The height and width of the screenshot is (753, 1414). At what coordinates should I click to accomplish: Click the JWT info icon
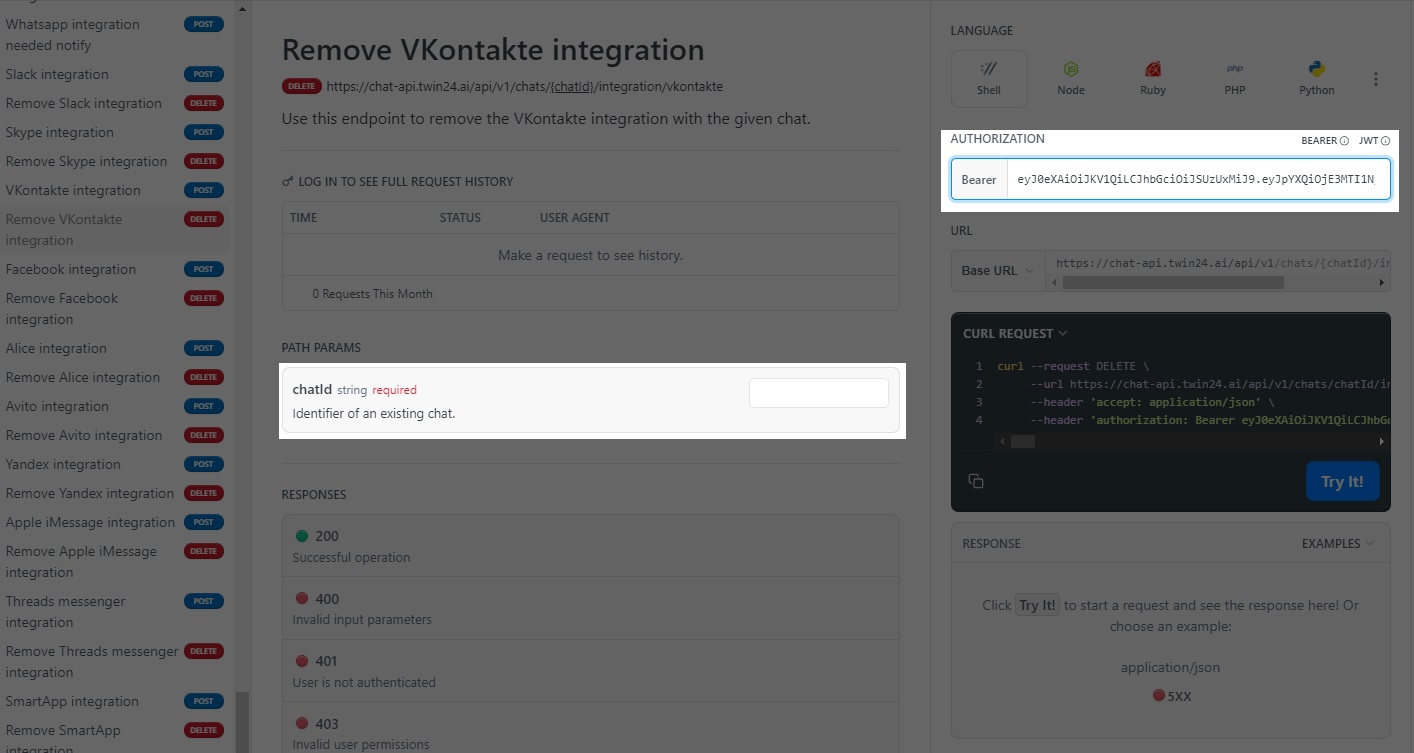(x=1386, y=141)
